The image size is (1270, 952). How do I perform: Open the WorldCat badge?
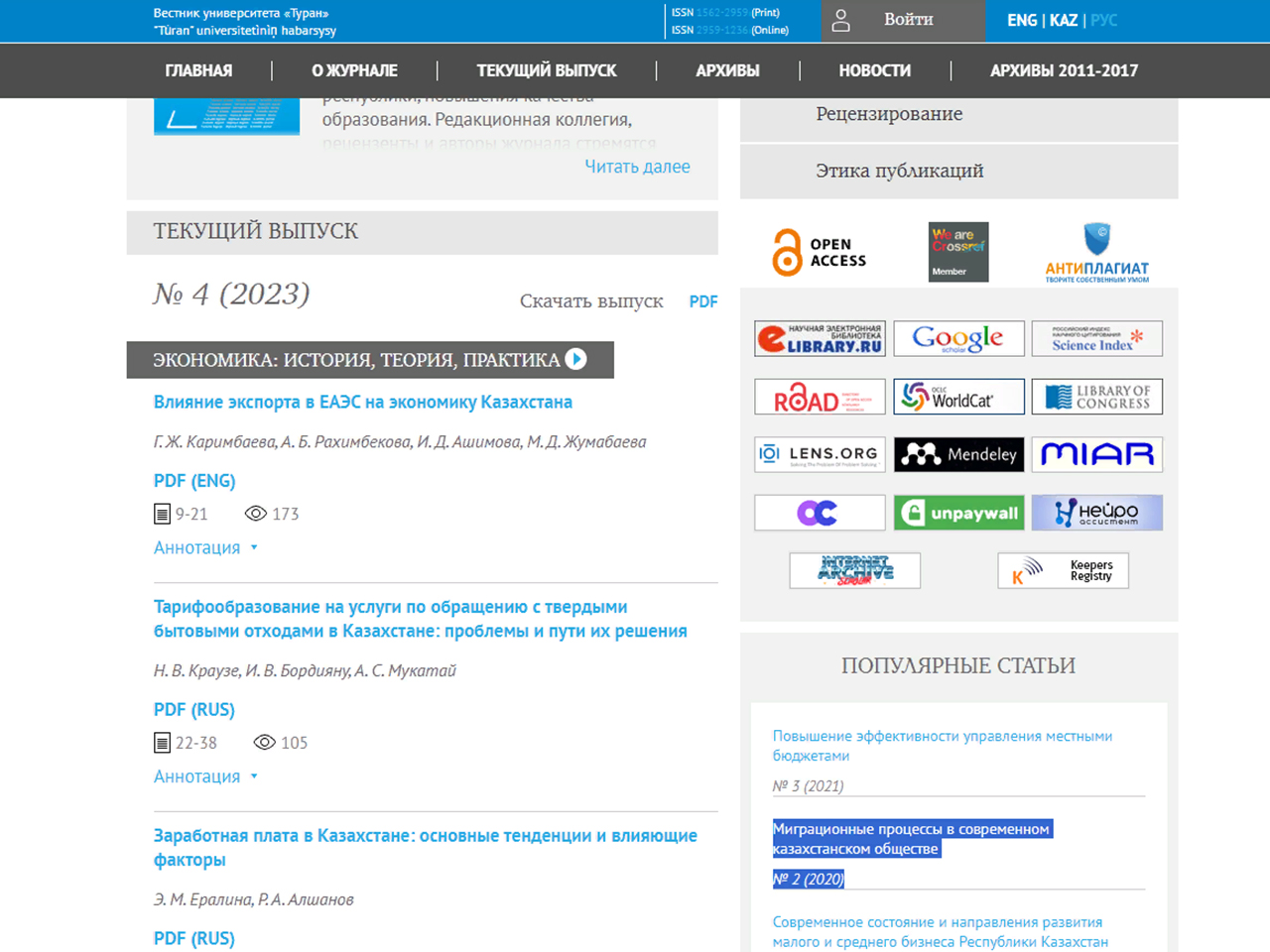tap(958, 397)
